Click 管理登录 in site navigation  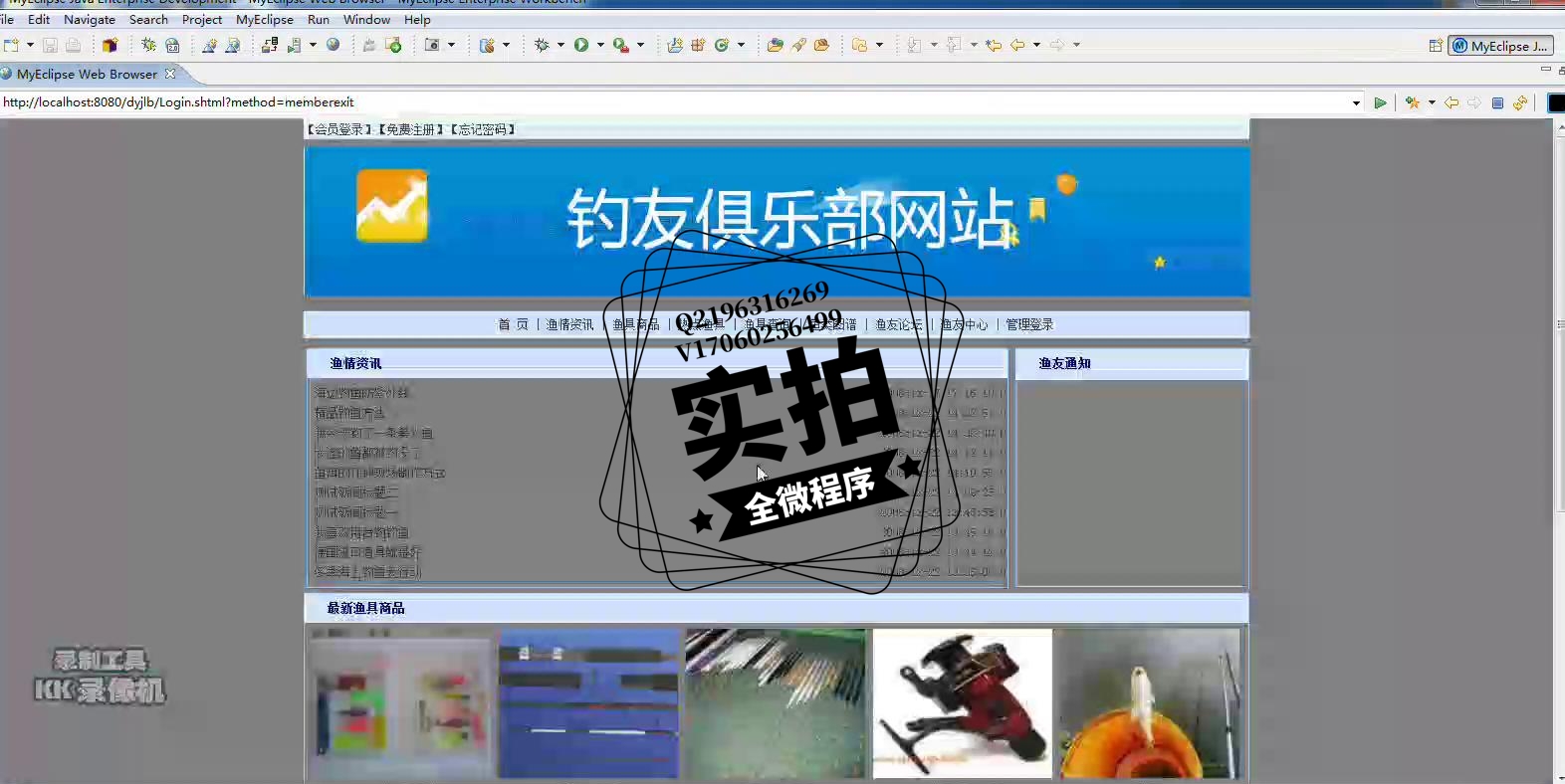pos(1029,324)
